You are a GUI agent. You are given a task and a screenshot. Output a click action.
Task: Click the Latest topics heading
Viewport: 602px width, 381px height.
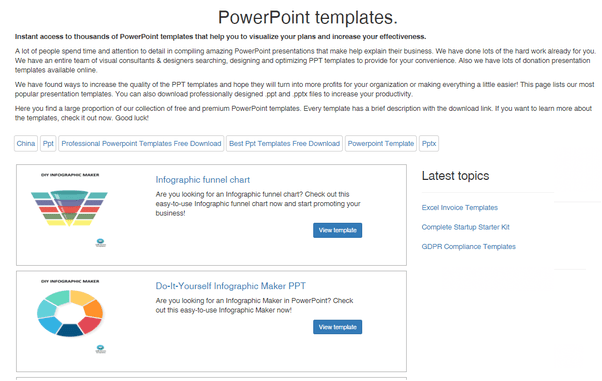tap(455, 176)
